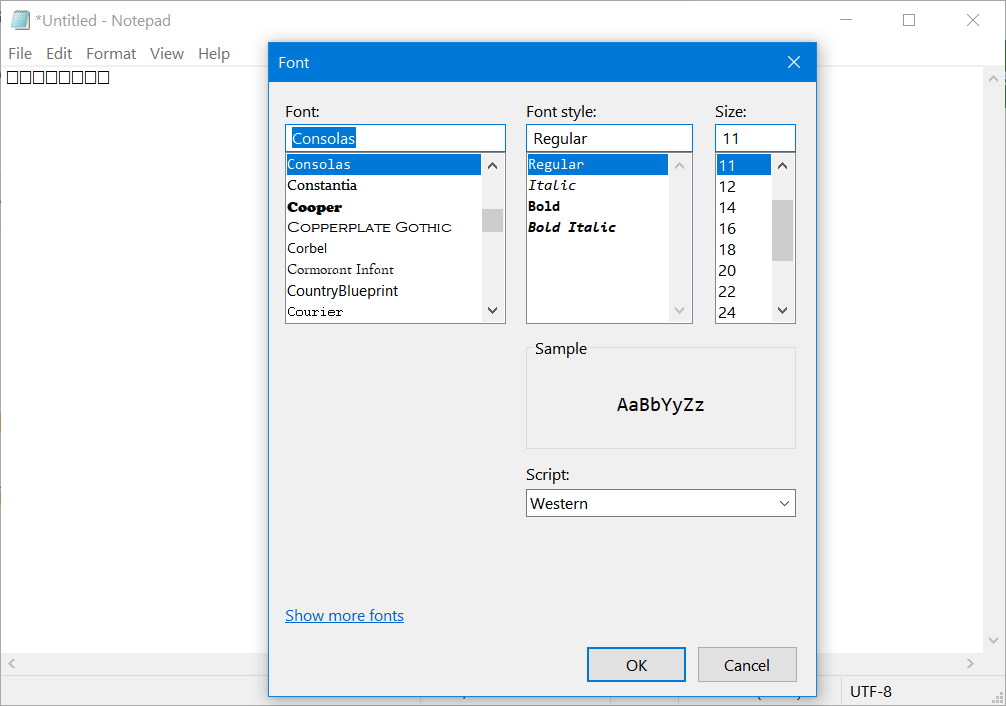Choose Italic font style
1006x706 pixels.
pyautogui.click(x=598, y=185)
